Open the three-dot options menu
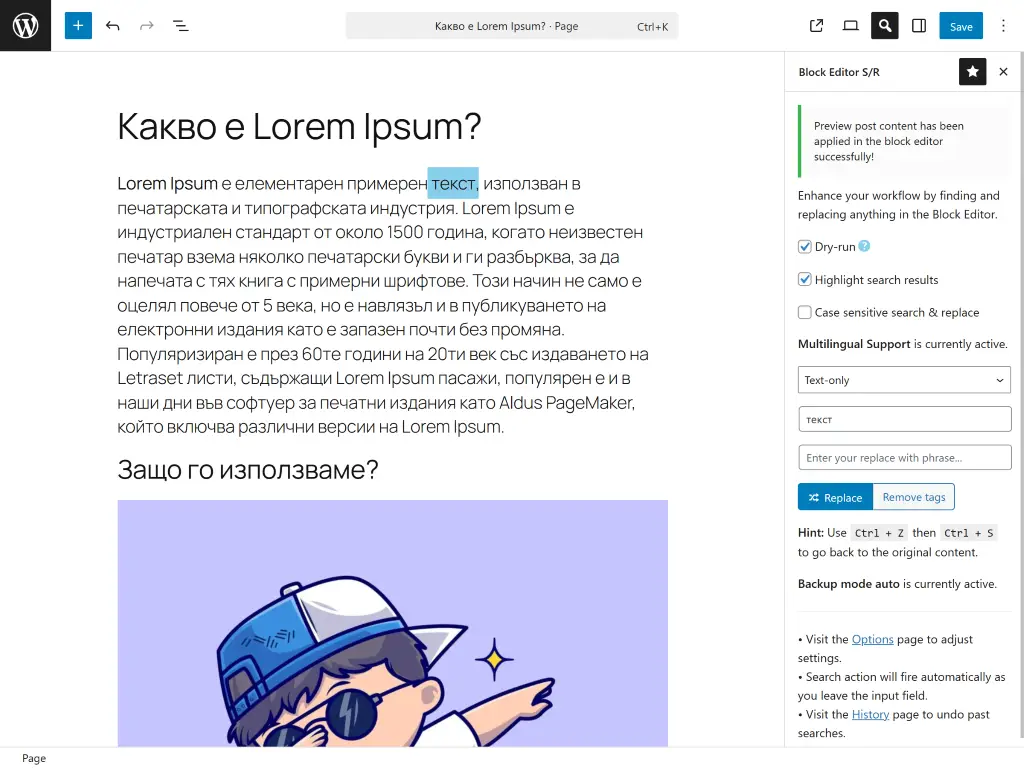This screenshot has width=1024, height=768. 1003,25
